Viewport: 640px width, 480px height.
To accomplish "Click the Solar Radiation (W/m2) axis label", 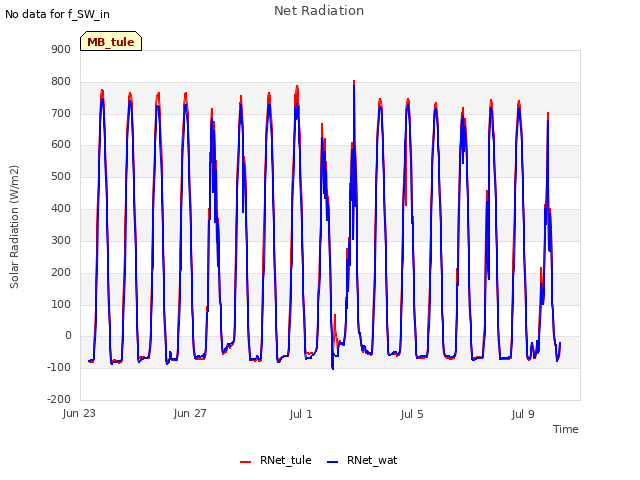I will 14,227.
